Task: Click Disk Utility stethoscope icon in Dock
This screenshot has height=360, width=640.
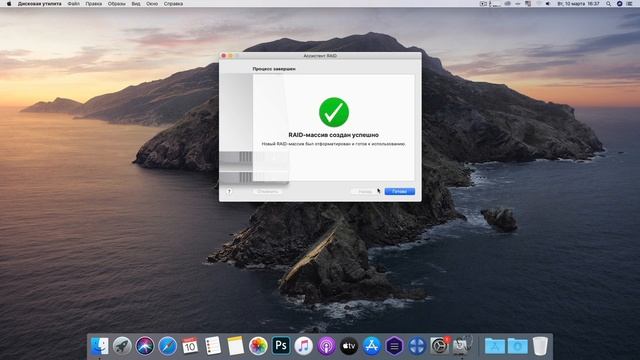Action: coord(462,346)
